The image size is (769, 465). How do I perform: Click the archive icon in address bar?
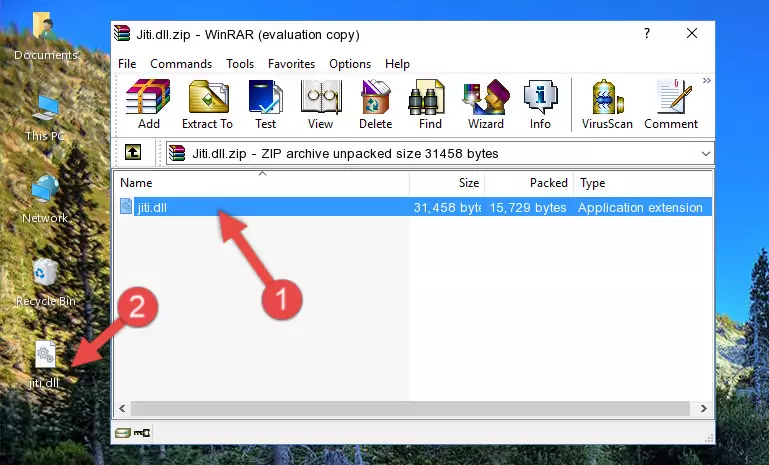(177, 154)
